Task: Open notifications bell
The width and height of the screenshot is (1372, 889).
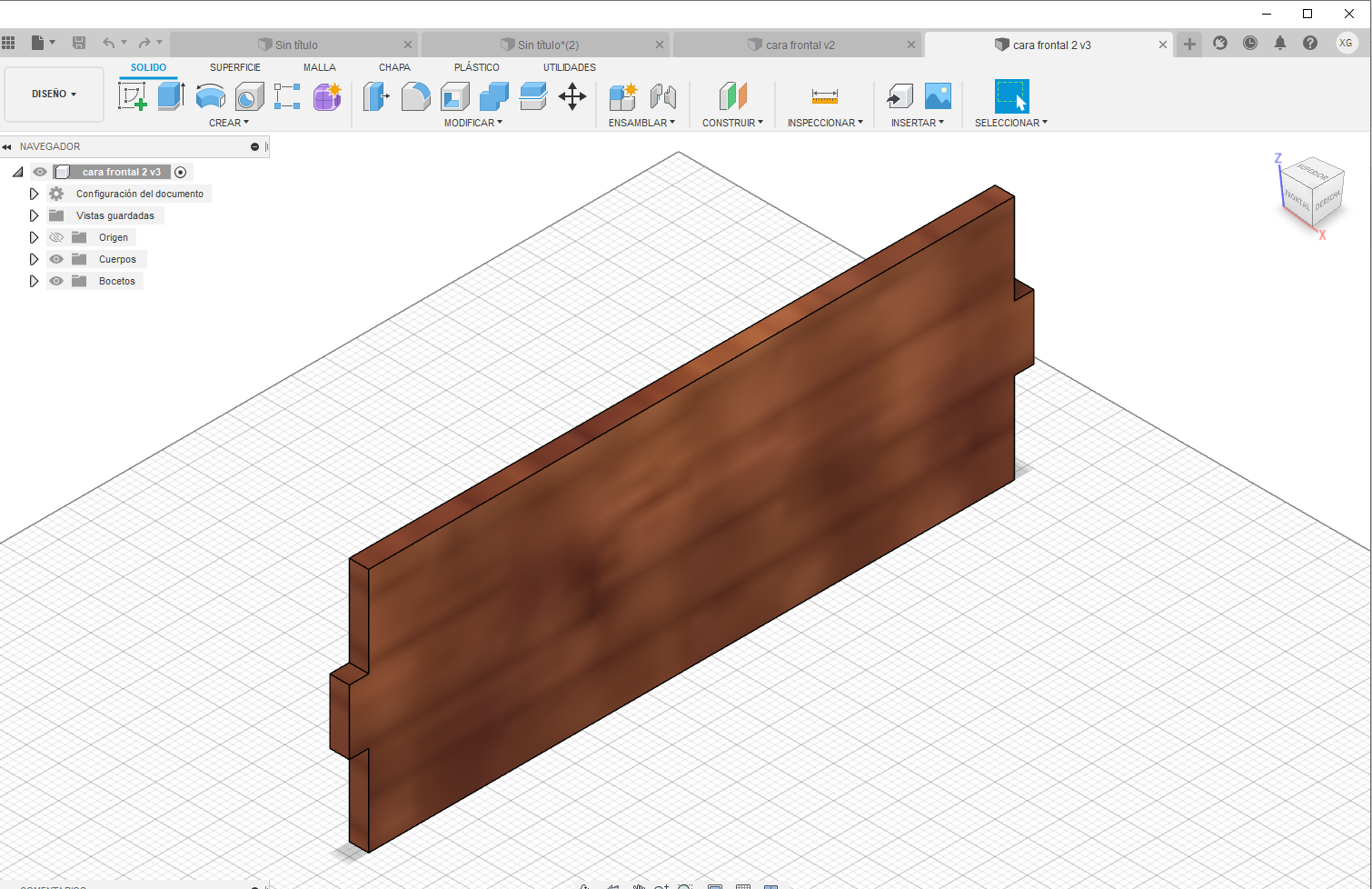Action: coord(1280,43)
